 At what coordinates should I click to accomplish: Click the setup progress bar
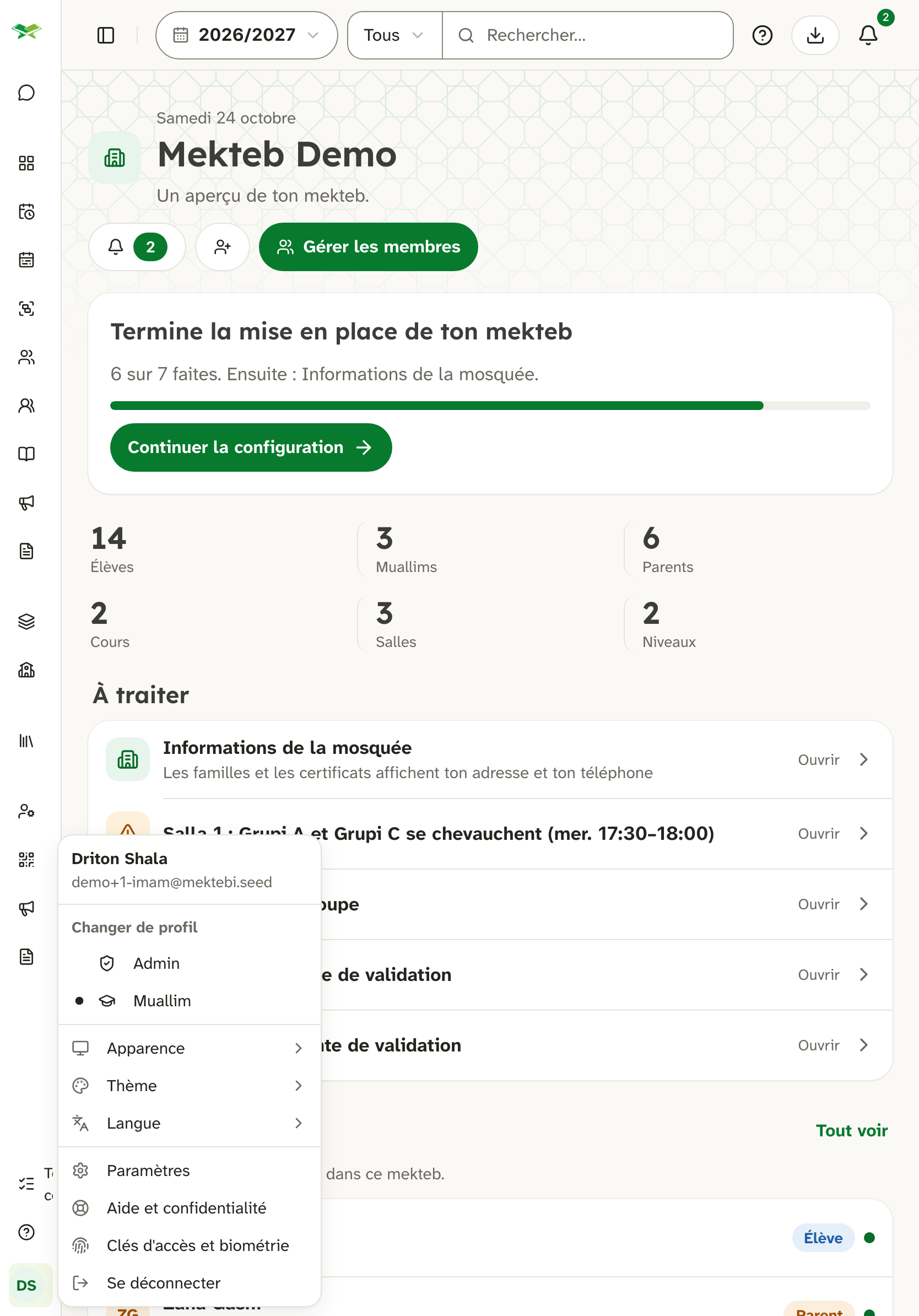point(490,406)
